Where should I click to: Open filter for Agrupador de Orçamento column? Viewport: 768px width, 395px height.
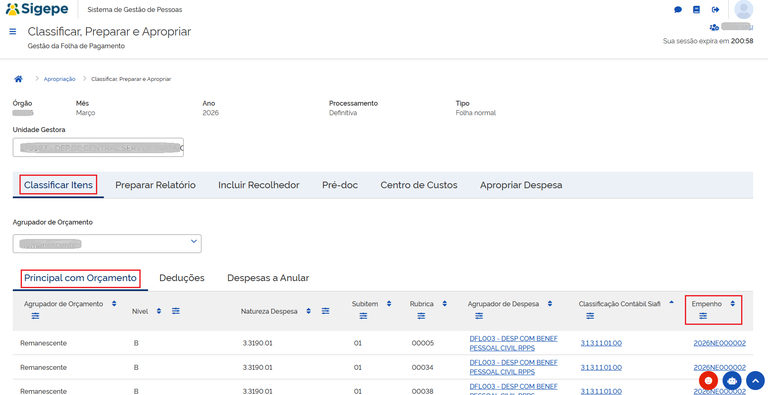35,317
